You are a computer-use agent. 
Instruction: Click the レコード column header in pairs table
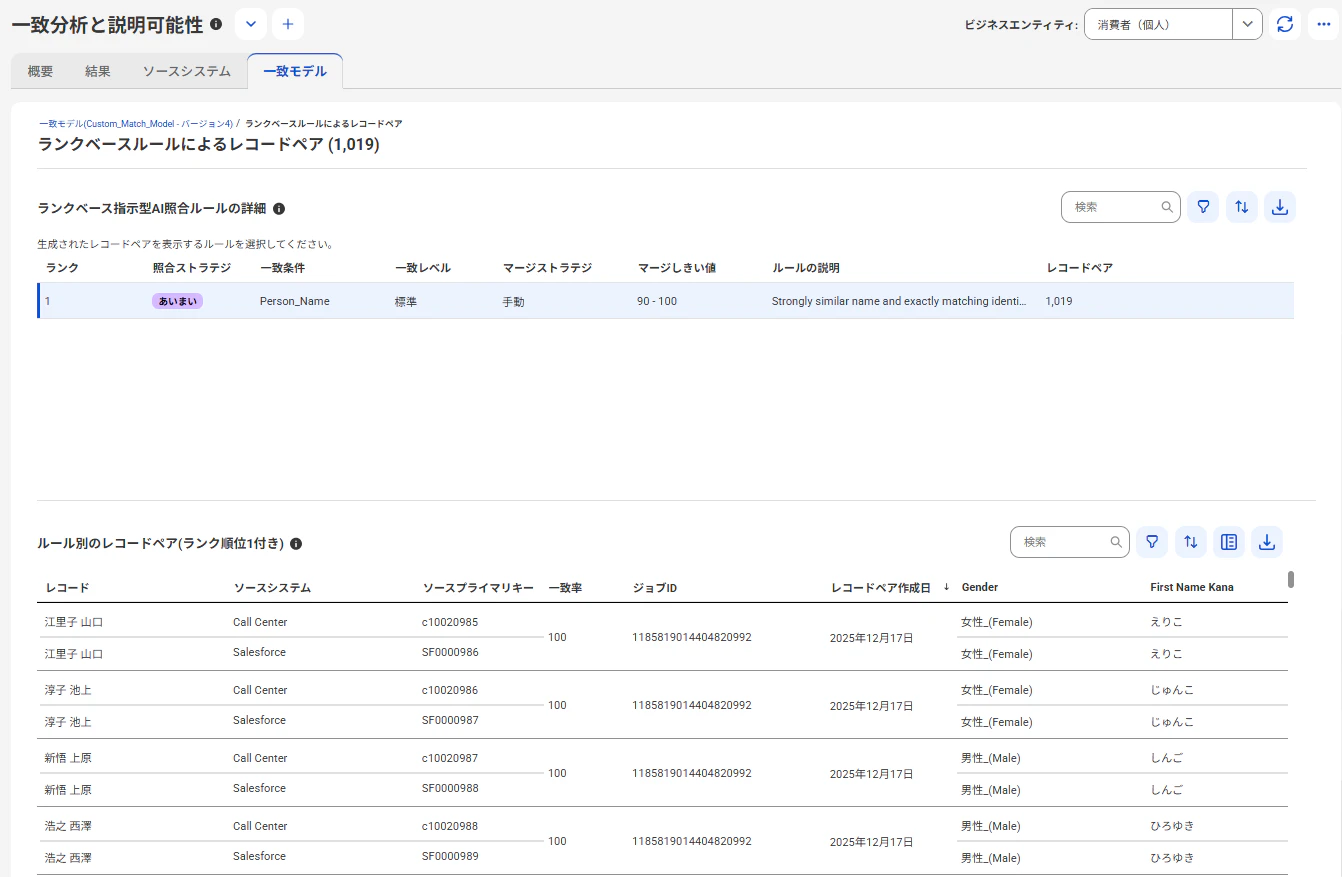(x=67, y=587)
